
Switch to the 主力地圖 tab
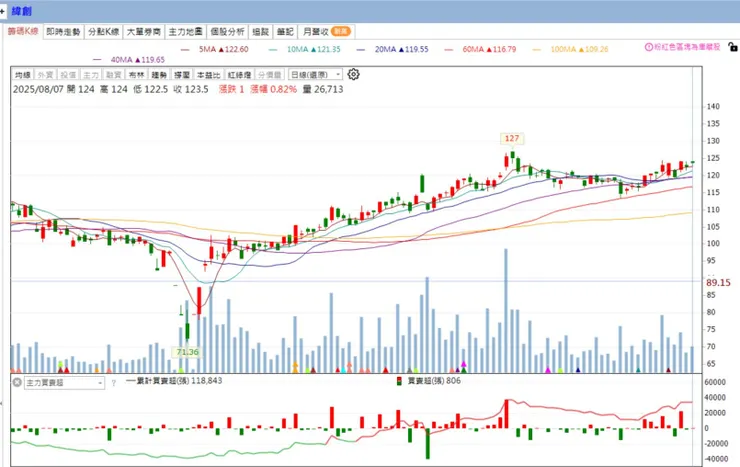(185, 32)
